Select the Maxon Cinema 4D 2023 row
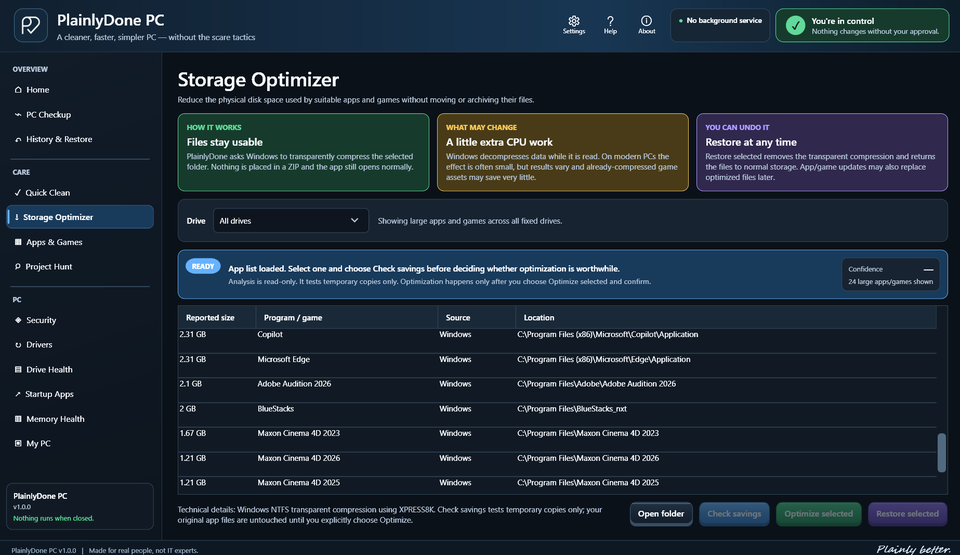The height and width of the screenshot is (555, 960). point(557,440)
